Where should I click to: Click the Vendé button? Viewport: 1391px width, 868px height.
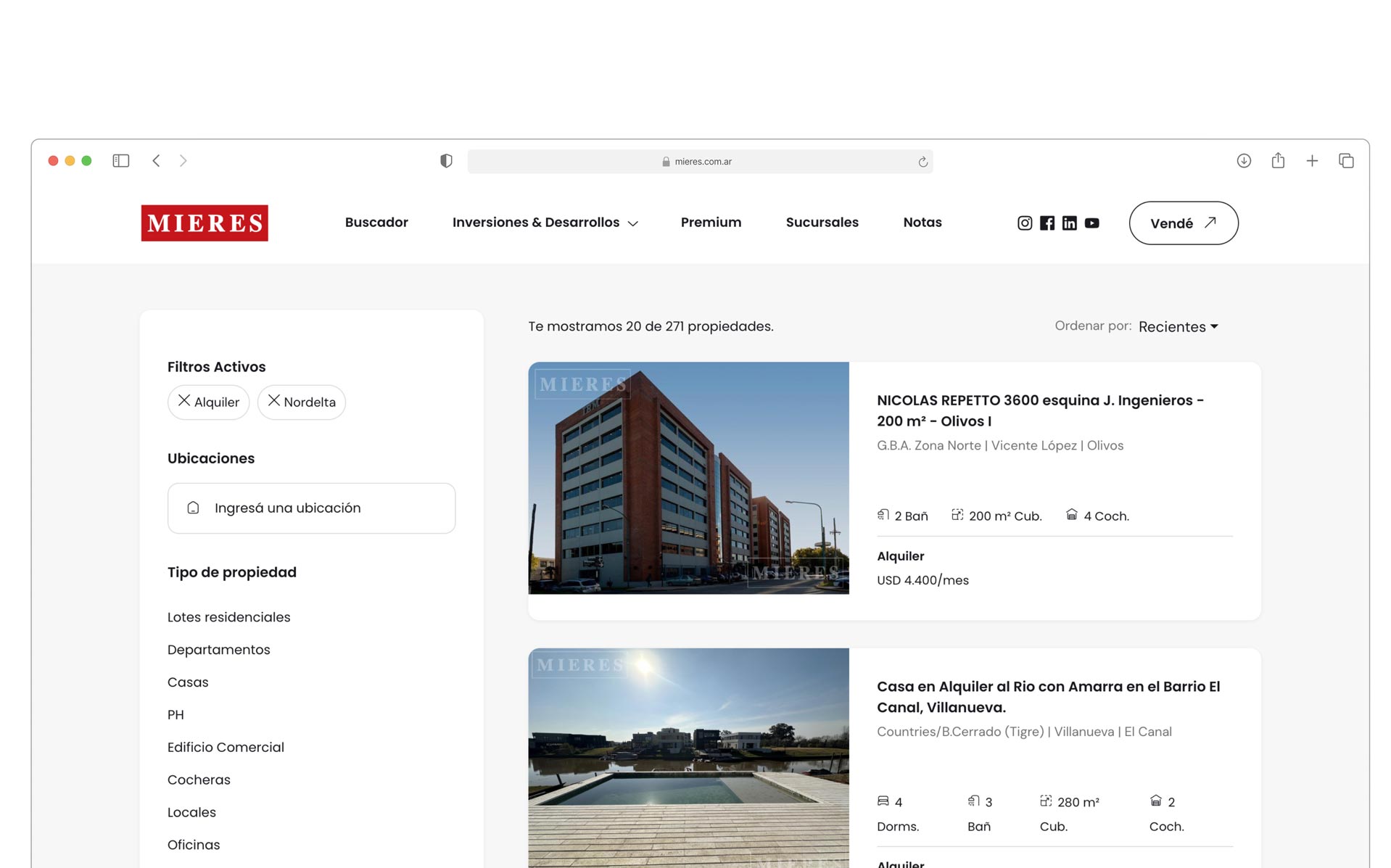[1184, 223]
